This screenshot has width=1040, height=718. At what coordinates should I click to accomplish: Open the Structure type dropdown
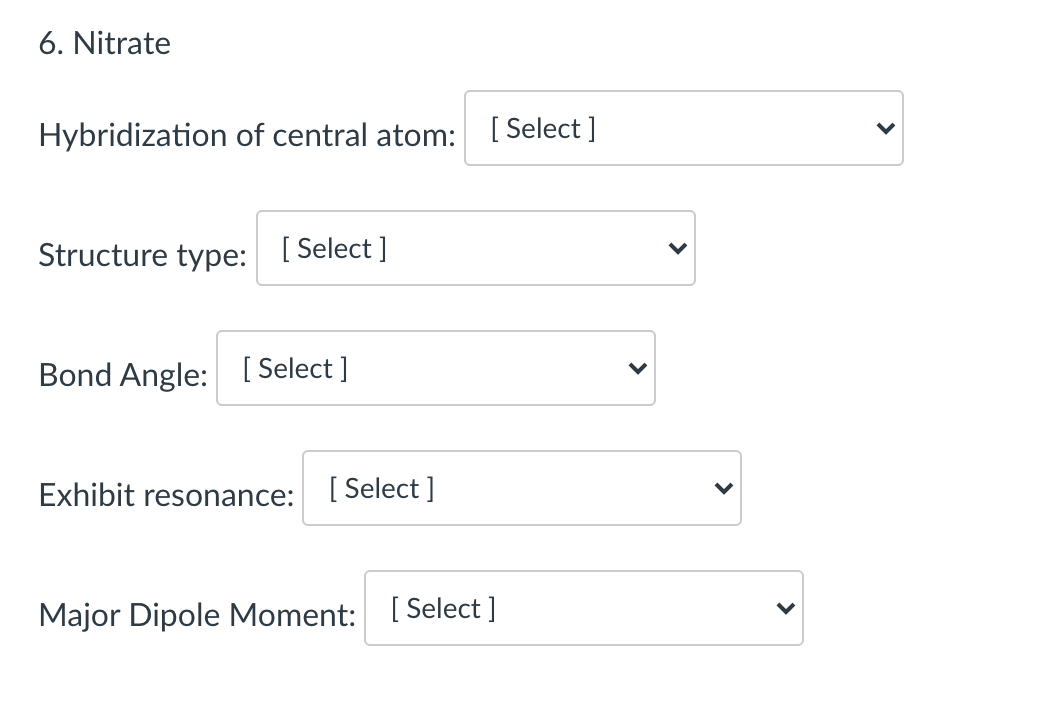pos(475,248)
